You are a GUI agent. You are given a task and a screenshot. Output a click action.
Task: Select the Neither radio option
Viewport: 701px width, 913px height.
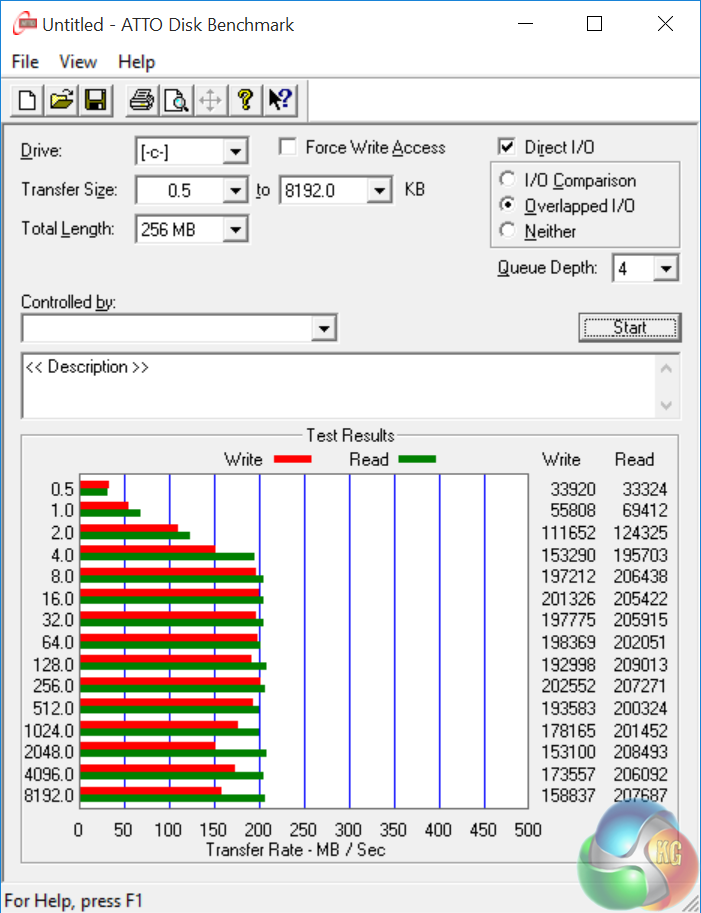point(507,231)
